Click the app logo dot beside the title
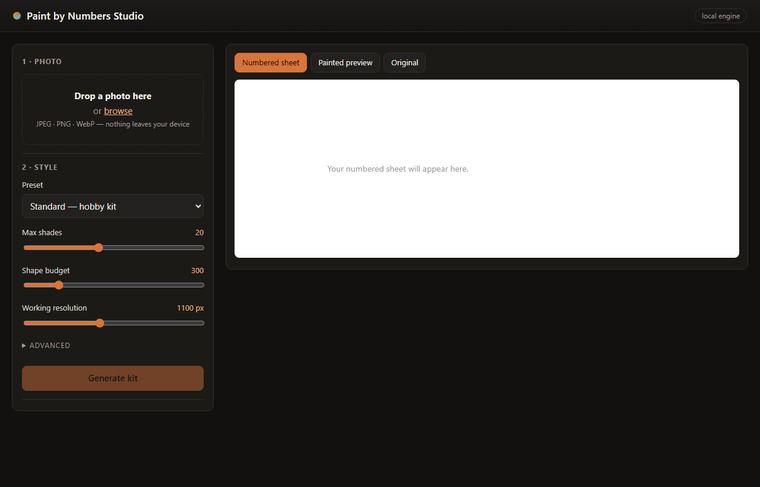The image size is (760, 487). (x=17, y=16)
